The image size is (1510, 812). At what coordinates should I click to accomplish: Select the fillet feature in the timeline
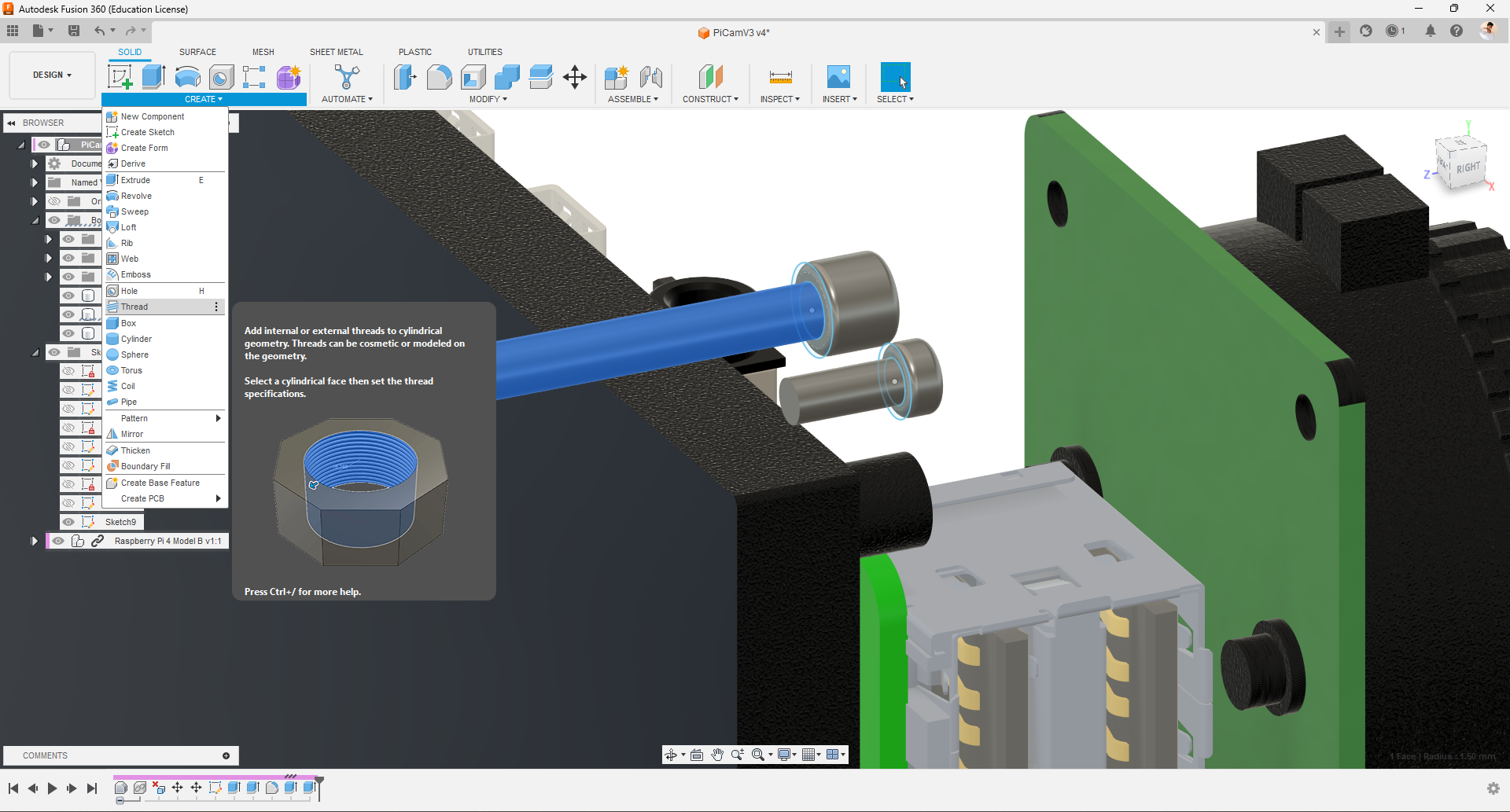pos(271,788)
